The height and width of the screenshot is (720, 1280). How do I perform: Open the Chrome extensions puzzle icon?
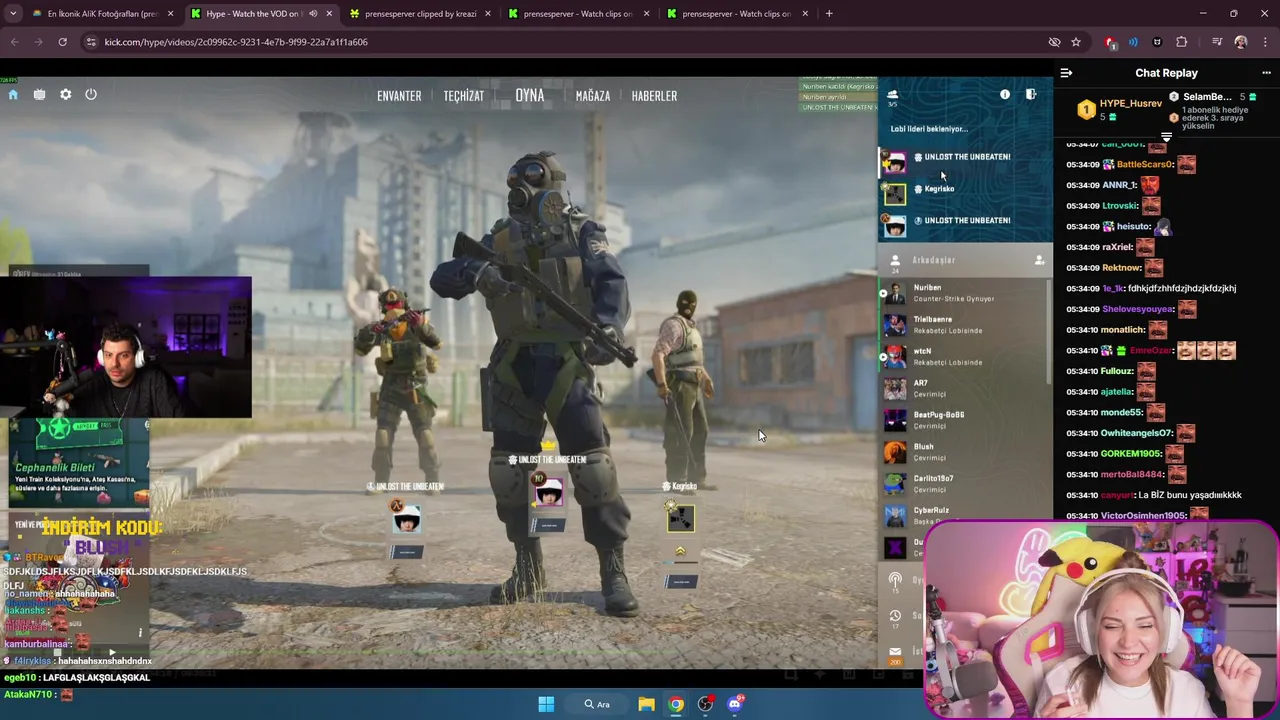click(x=1182, y=42)
